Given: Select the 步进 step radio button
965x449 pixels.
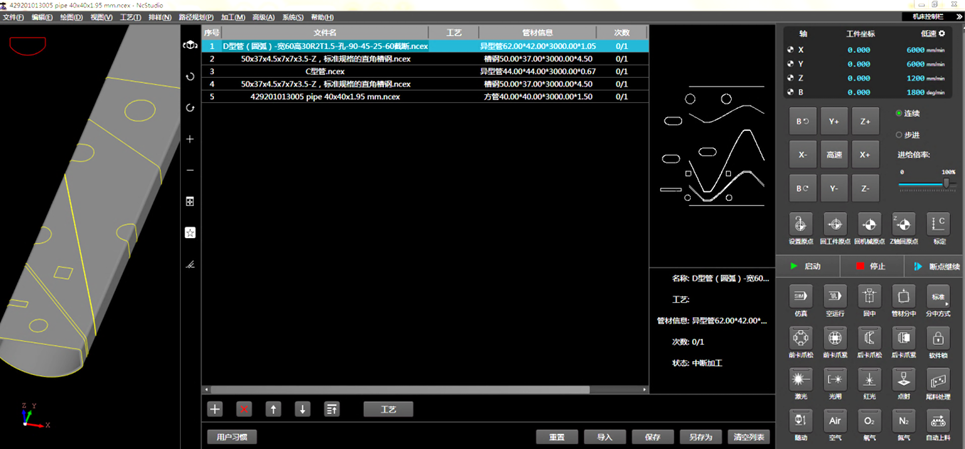Looking at the screenshot, I should point(899,135).
